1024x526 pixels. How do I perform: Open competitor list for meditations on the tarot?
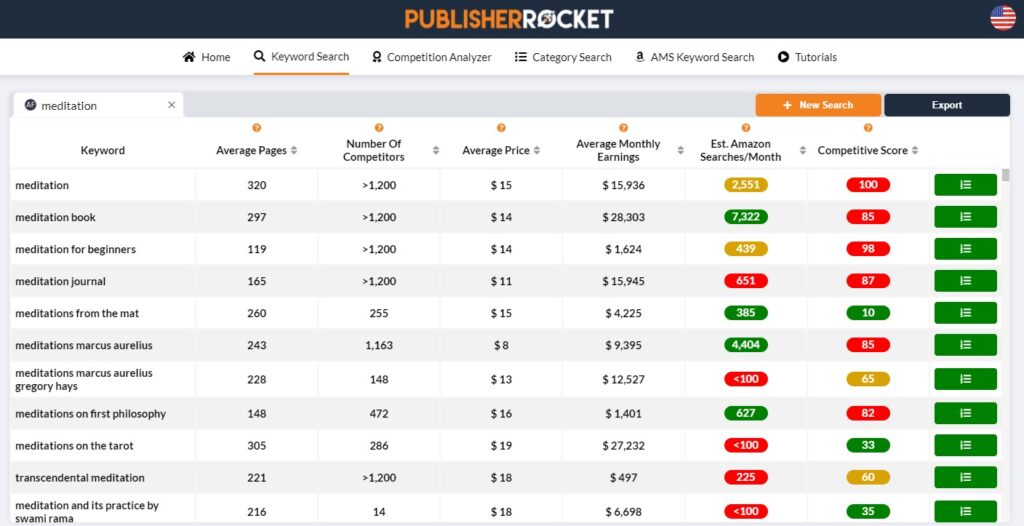[x=965, y=446]
